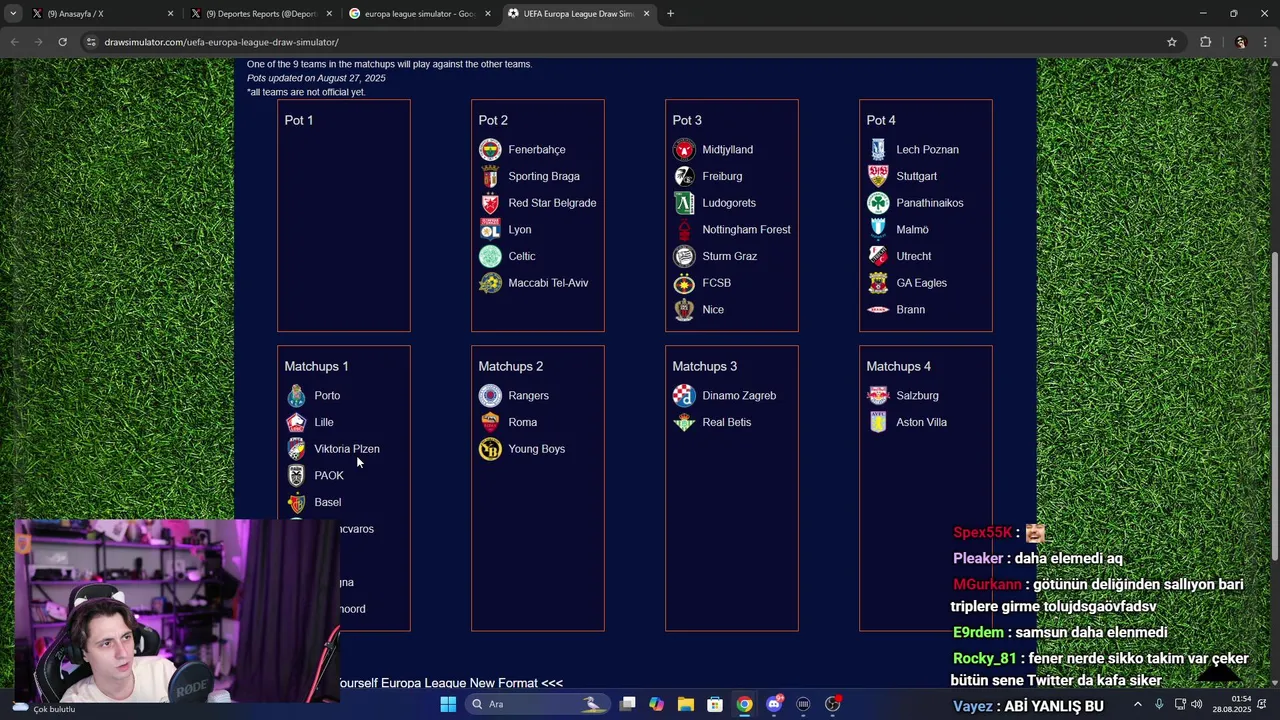1280x720 pixels.
Task: Click the Lille crest icon
Action: (x=296, y=423)
